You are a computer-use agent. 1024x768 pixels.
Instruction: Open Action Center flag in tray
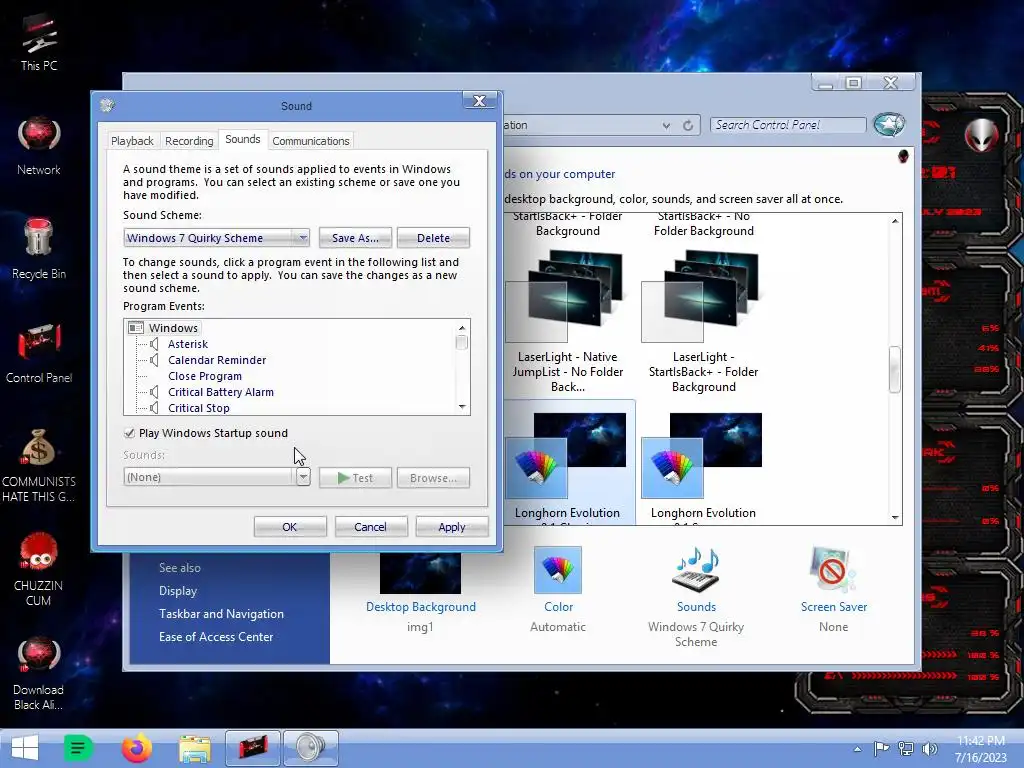pos(882,749)
